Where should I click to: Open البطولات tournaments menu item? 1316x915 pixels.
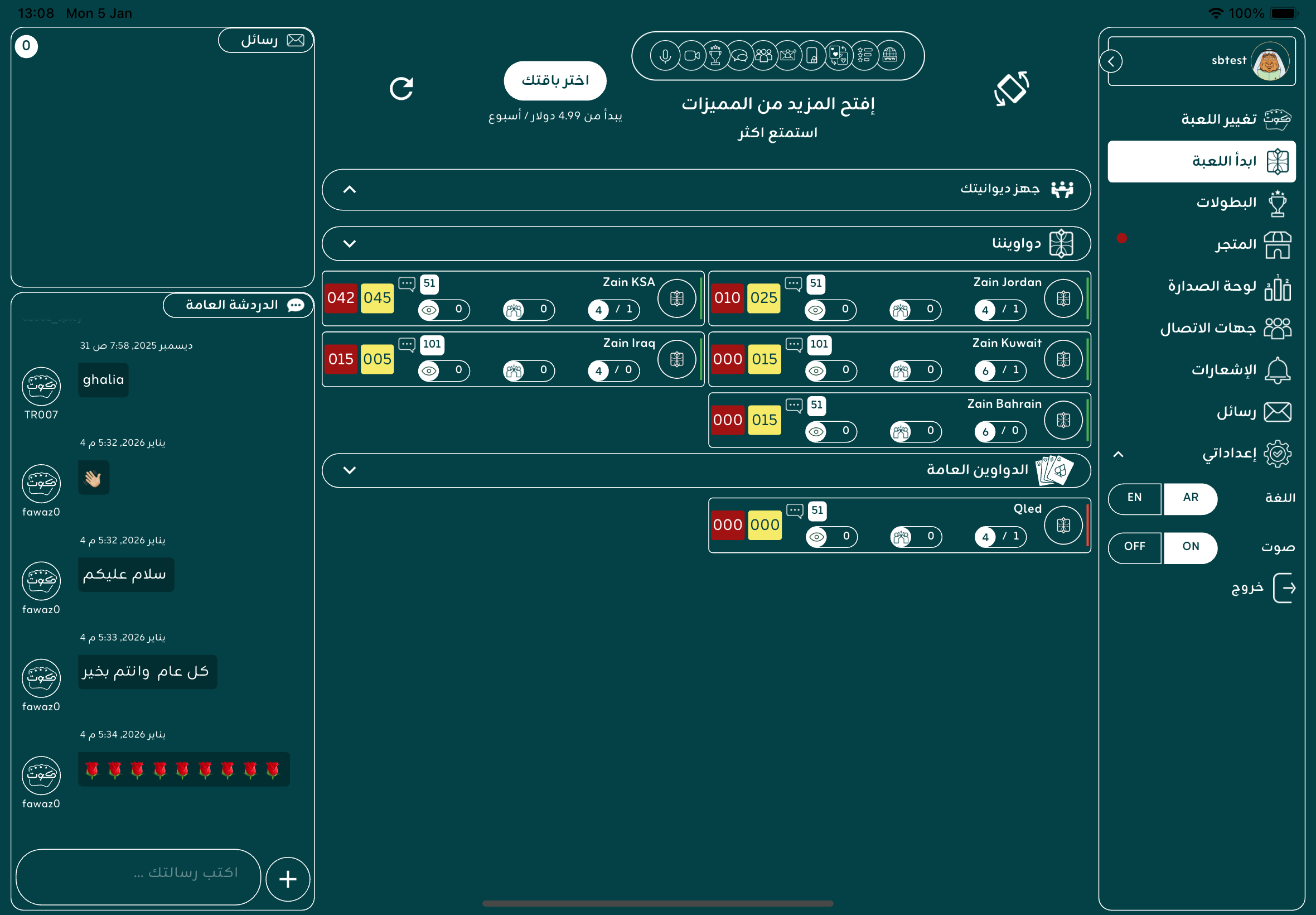[1226, 203]
